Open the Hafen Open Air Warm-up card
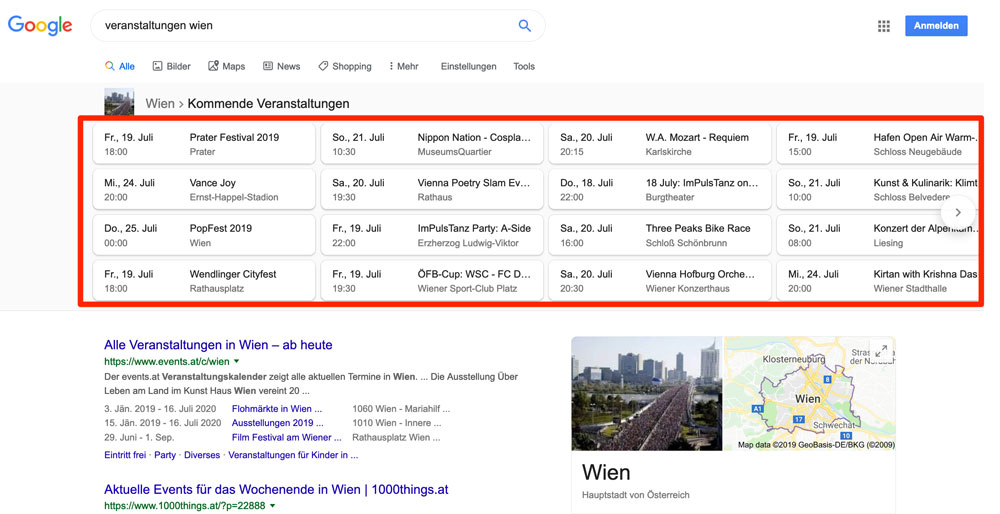Viewport: 1000px width, 514px height. (x=878, y=144)
